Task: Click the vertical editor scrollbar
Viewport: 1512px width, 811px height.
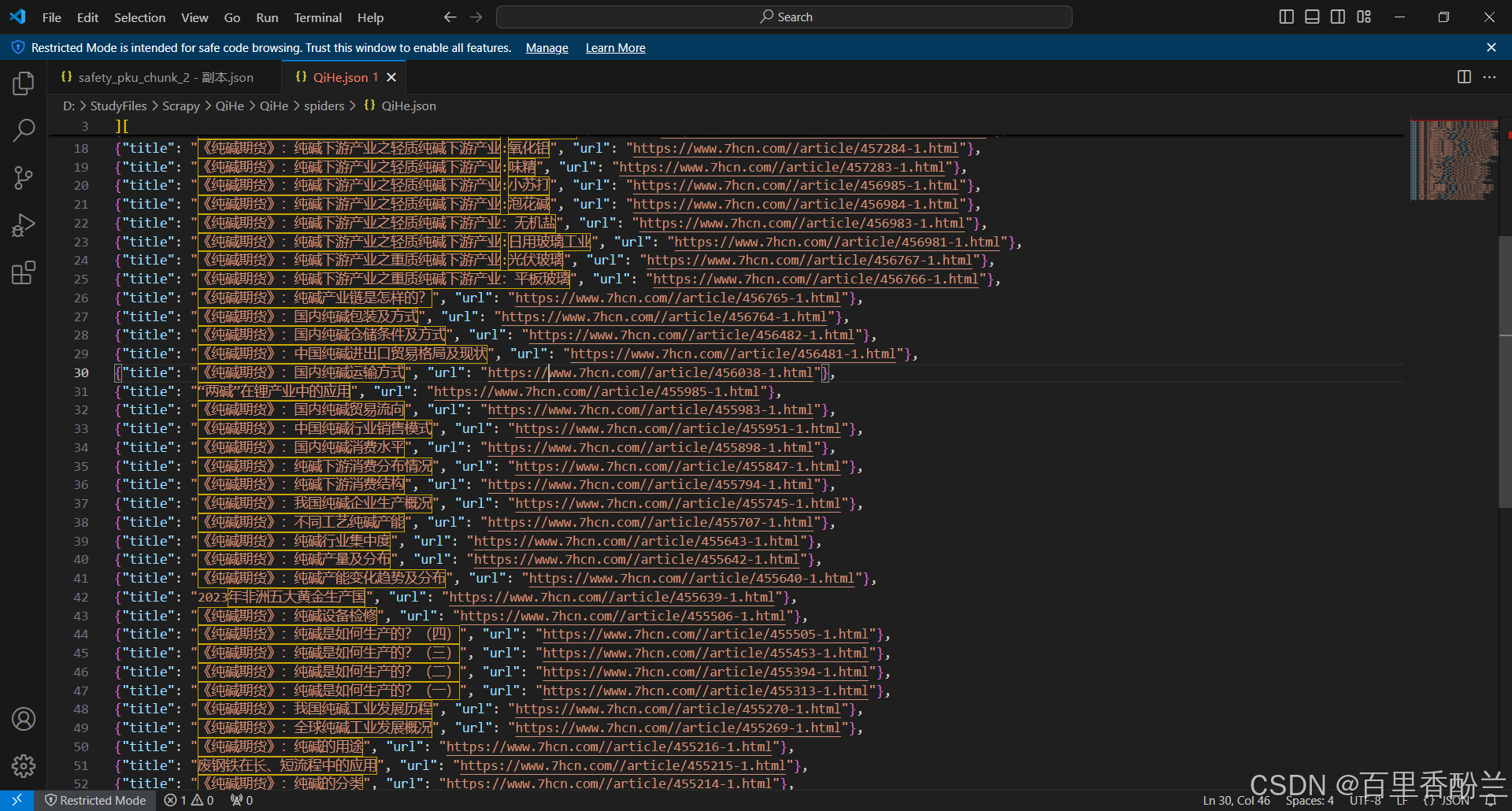Action: pos(1505,370)
